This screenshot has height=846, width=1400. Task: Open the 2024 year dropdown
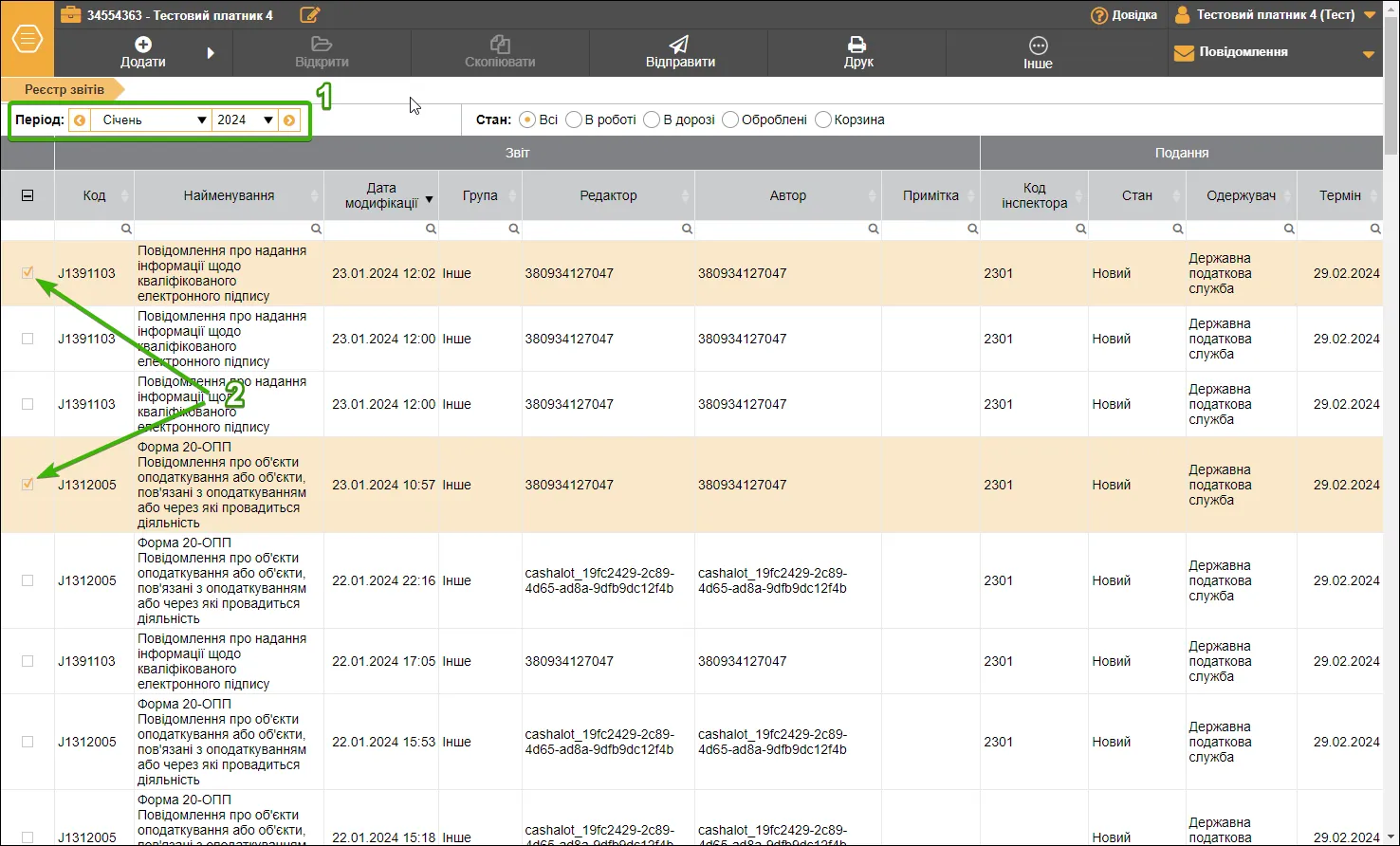coord(244,120)
